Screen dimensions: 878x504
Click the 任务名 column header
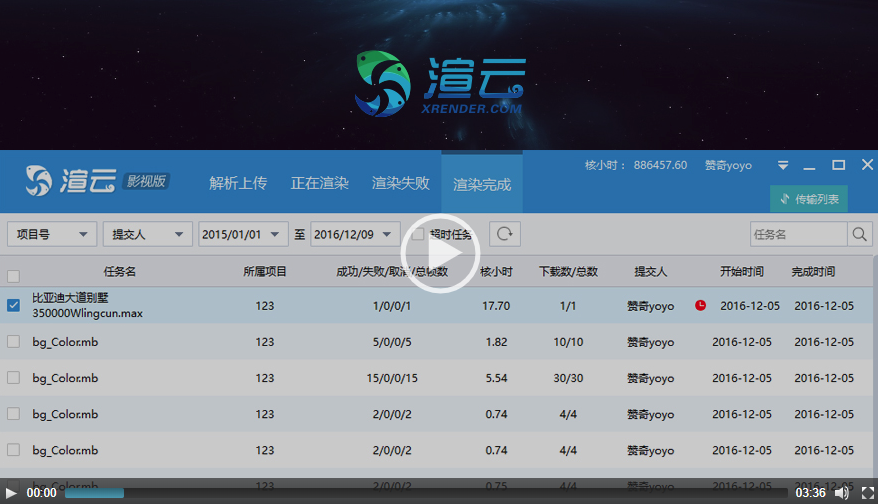(x=120, y=272)
